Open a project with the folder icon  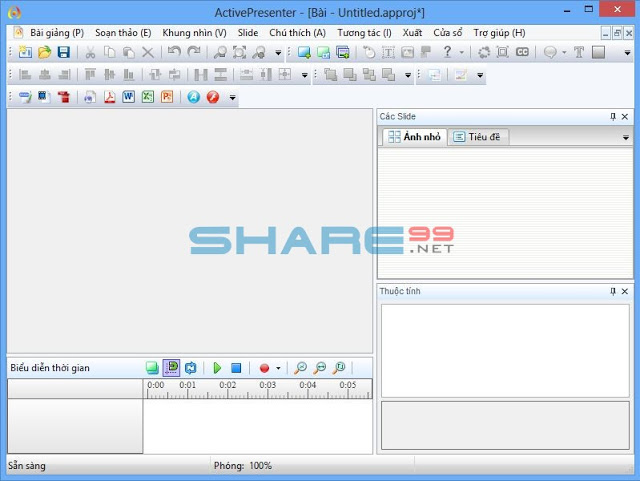point(44,52)
